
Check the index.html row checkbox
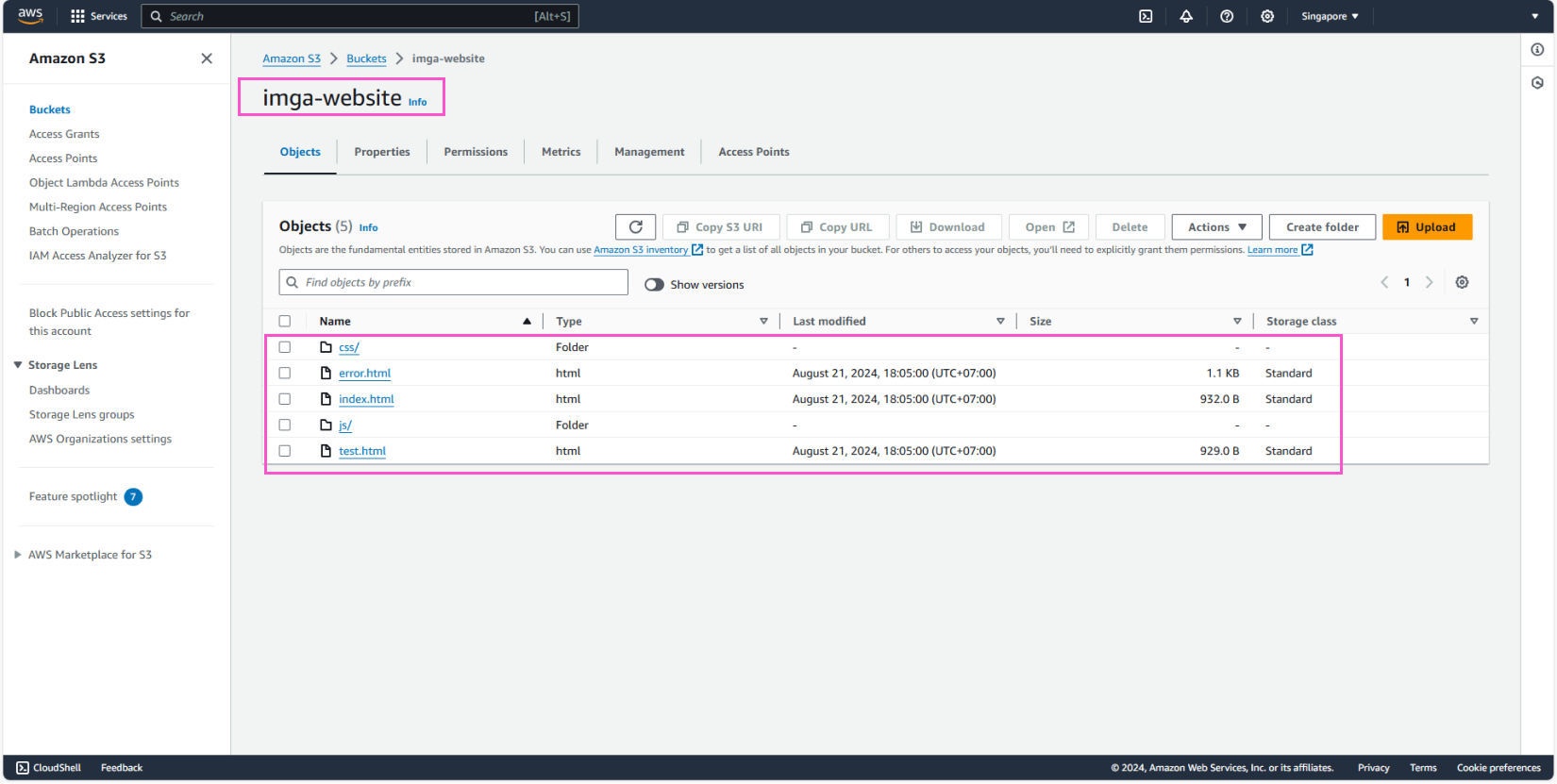(x=285, y=399)
